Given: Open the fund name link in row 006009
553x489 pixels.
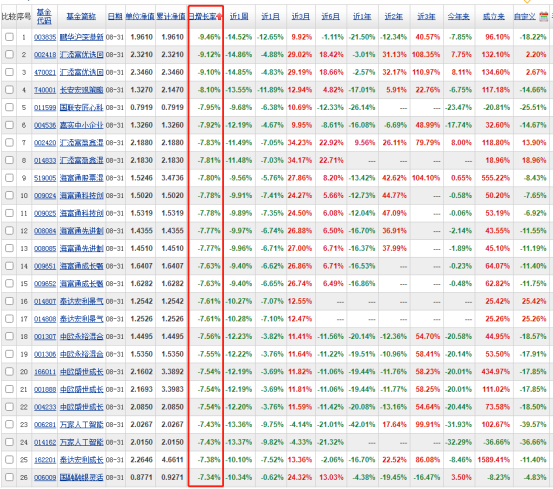Looking at the screenshot, I should coord(81,478).
